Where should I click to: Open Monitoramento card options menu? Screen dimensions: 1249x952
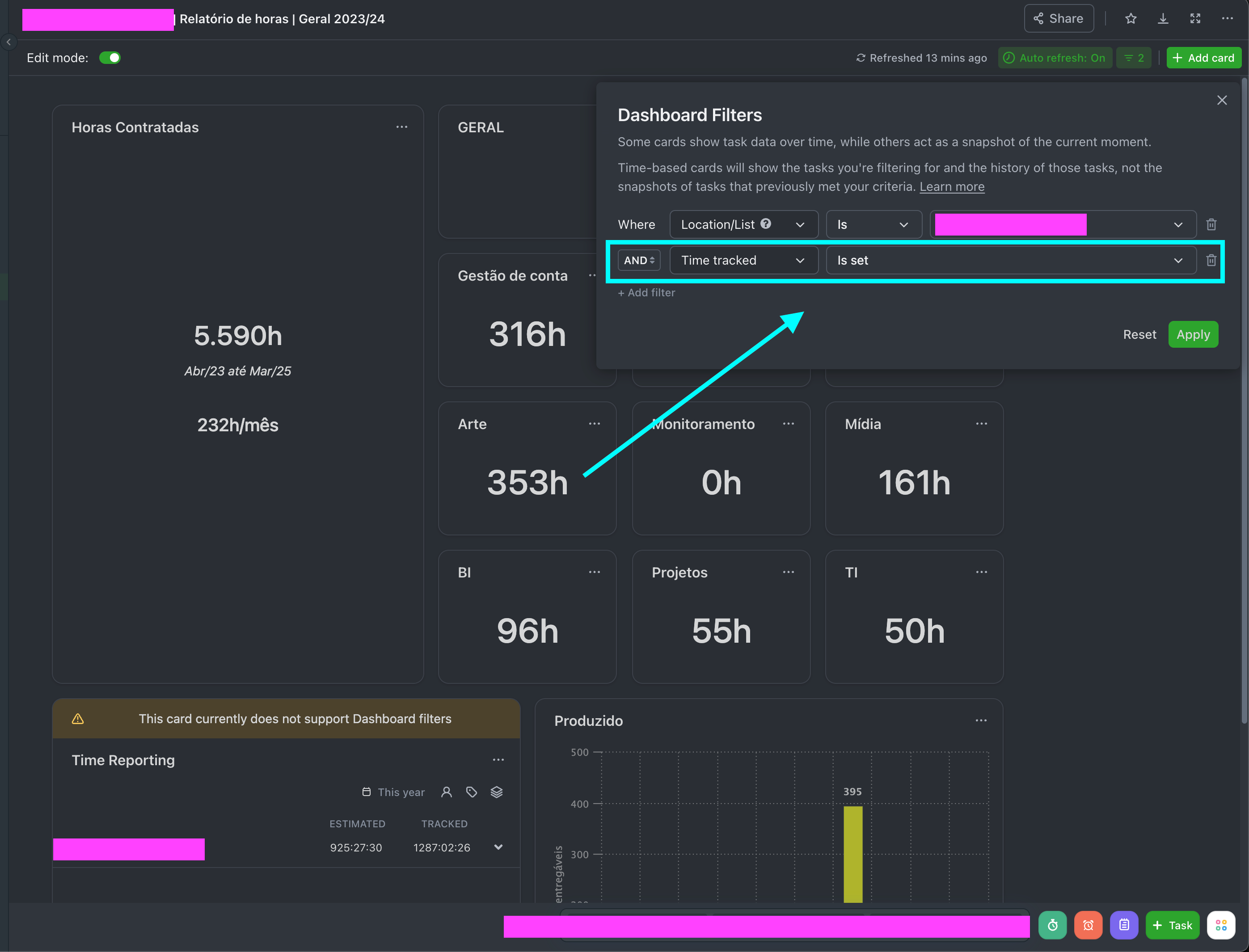click(788, 424)
